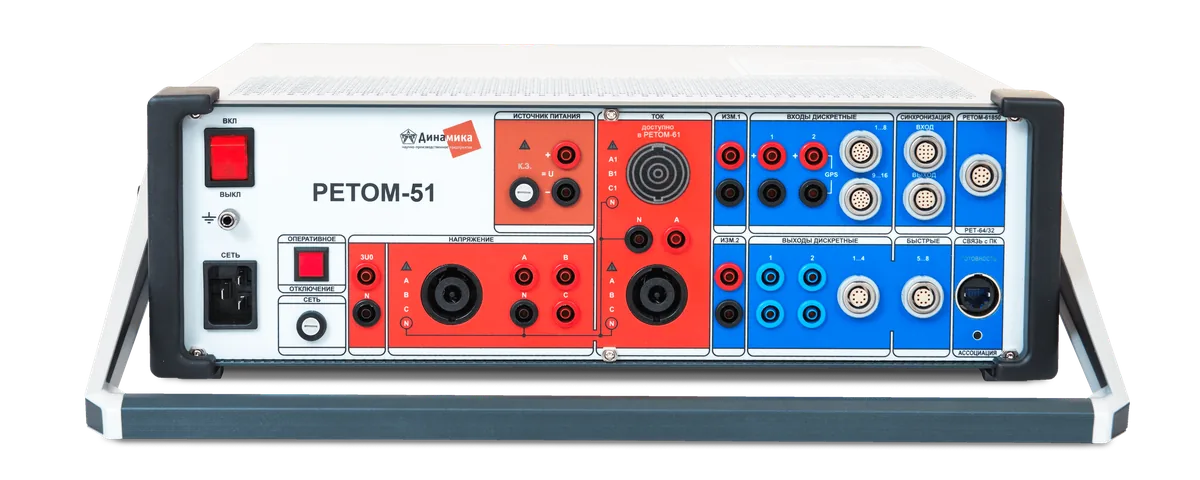Select the black minus socket of ИСТОЧНИК ПИТАНИЯ
The height and width of the screenshot is (480, 1200).
(x=567, y=191)
